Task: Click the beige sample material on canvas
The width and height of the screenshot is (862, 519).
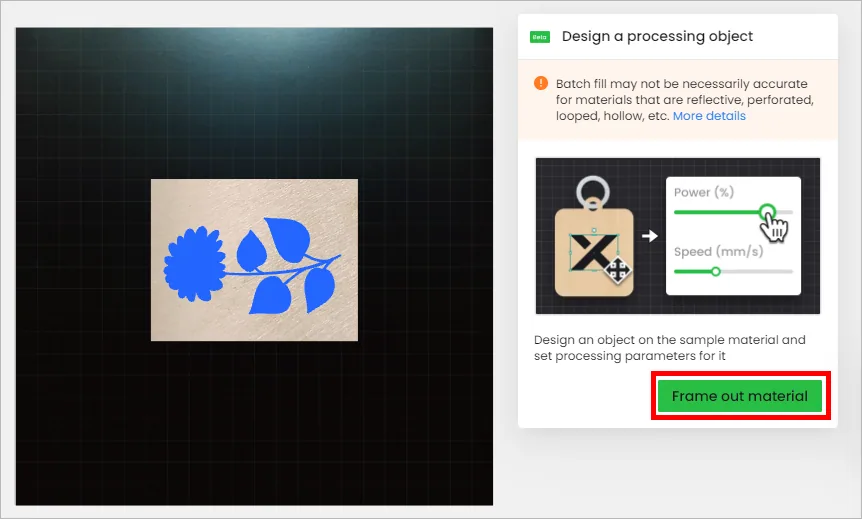Action: coord(255,260)
